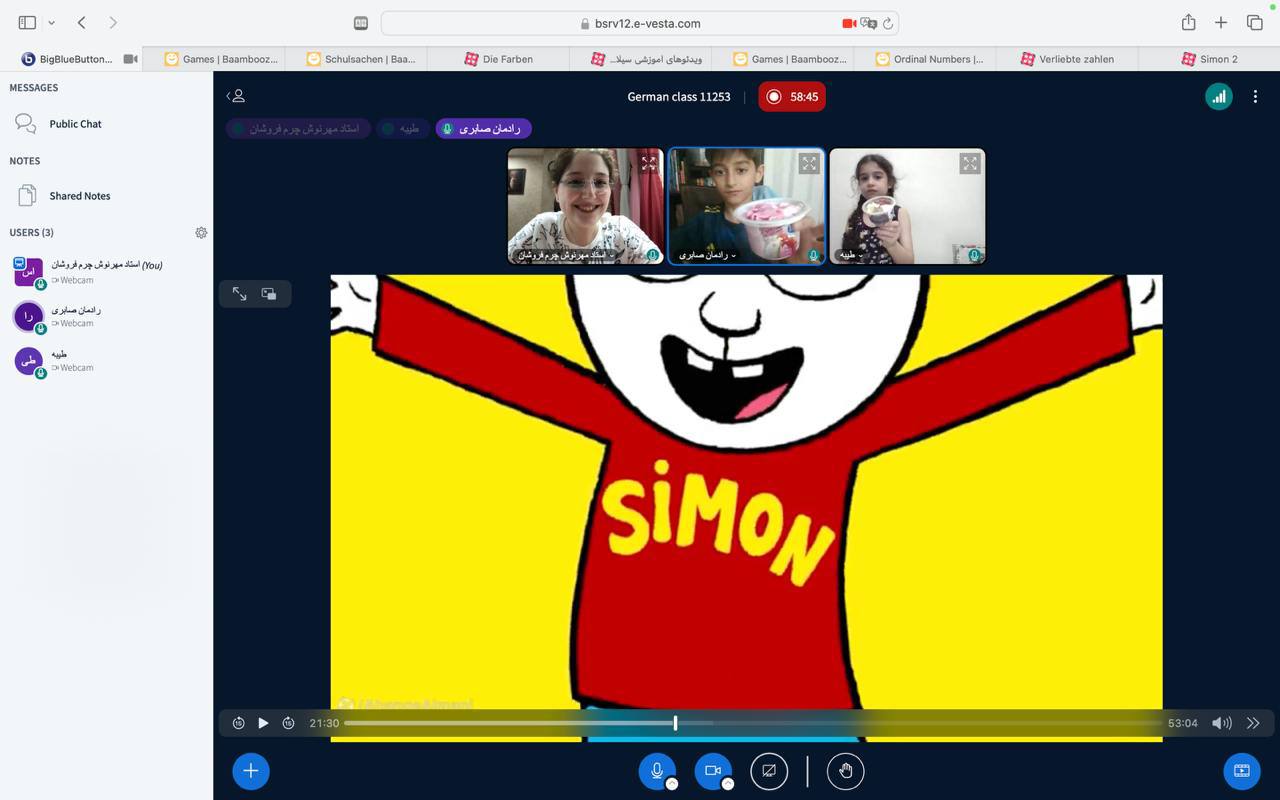
Task: Open the Safari sidebar options dropdown arrow
Action: click(51, 22)
